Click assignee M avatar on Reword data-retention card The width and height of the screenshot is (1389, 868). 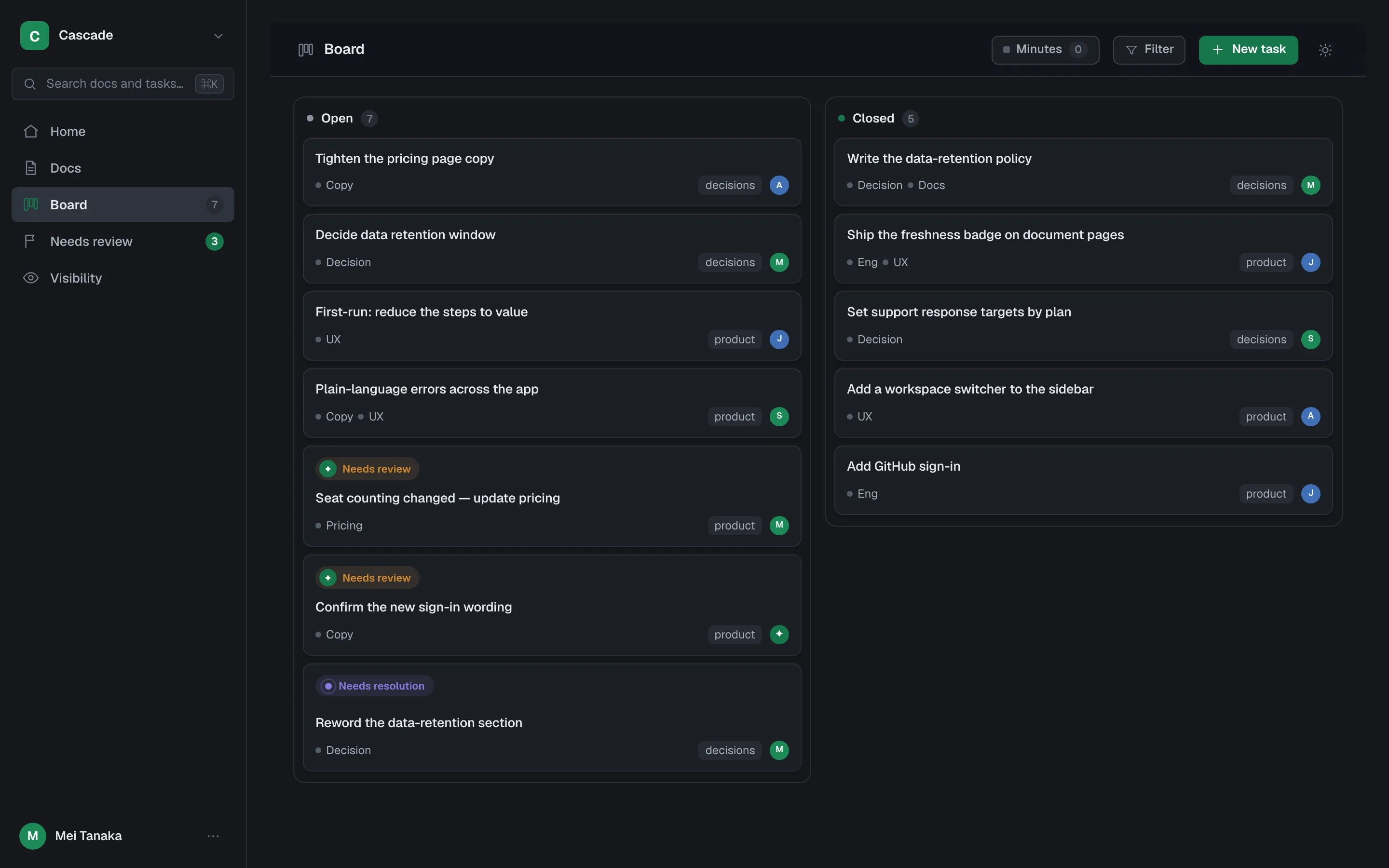click(x=779, y=750)
